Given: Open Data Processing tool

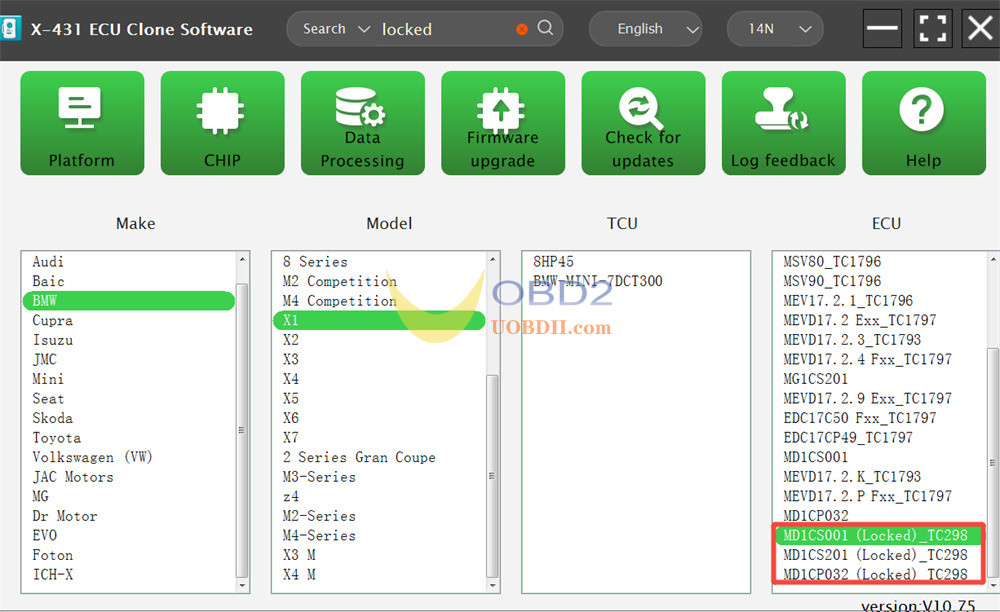Looking at the screenshot, I should pyautogui.click(x=363, y=122).
